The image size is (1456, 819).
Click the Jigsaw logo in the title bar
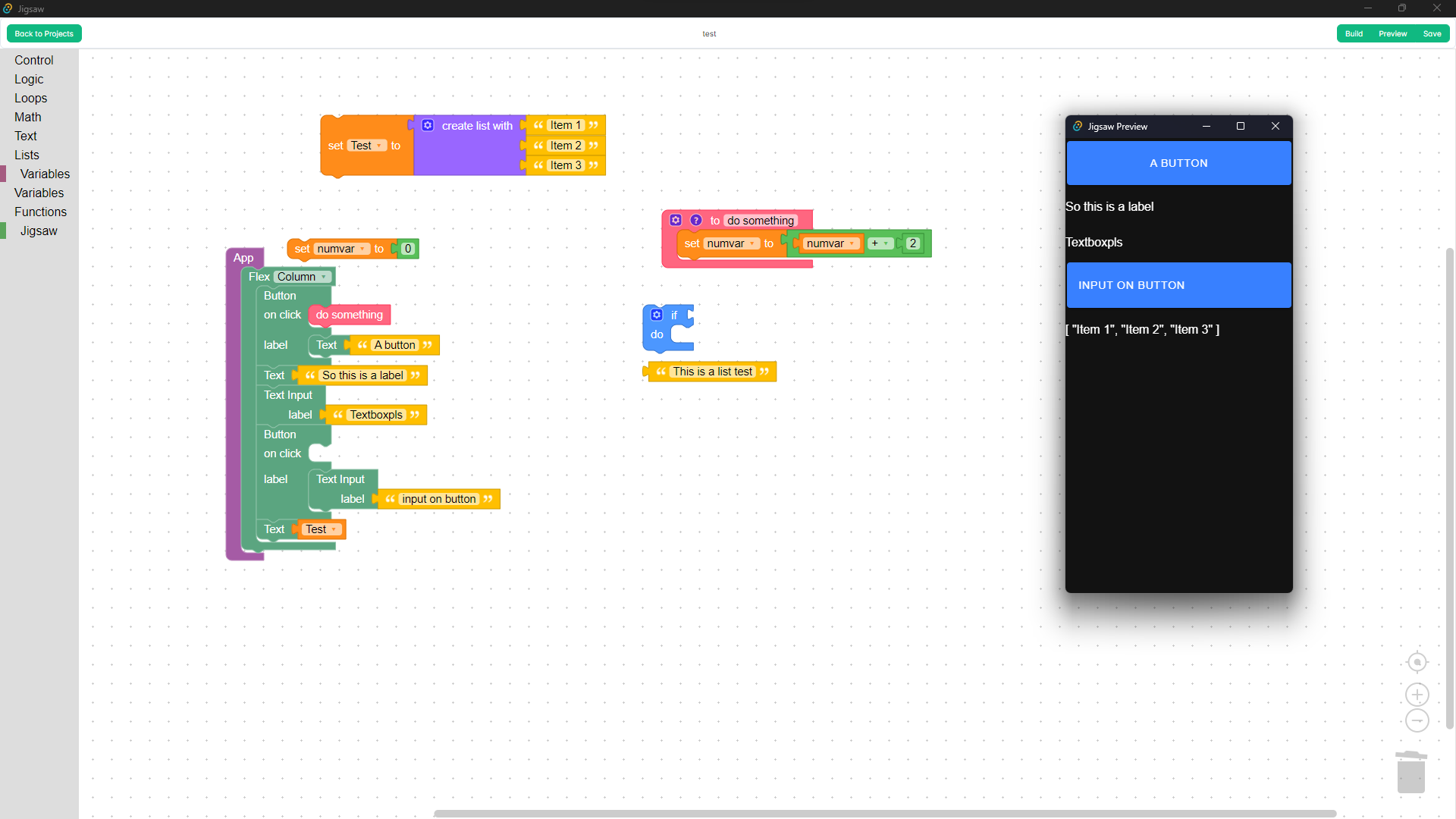[8, 8]
